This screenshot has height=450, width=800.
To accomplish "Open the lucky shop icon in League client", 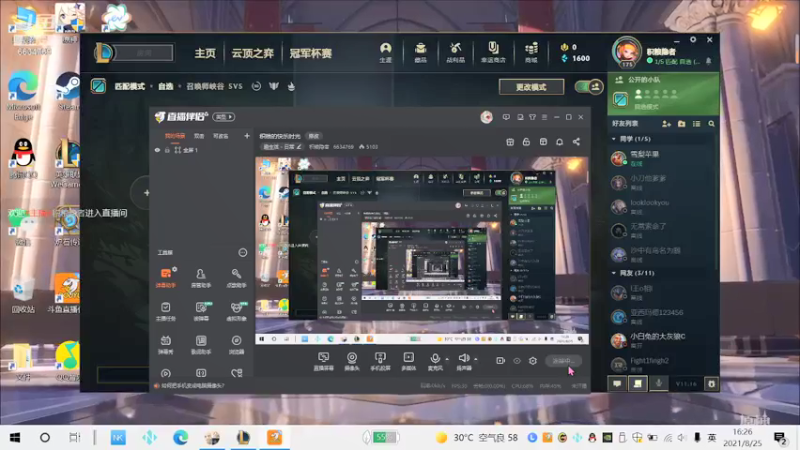I will pos(493,52).
